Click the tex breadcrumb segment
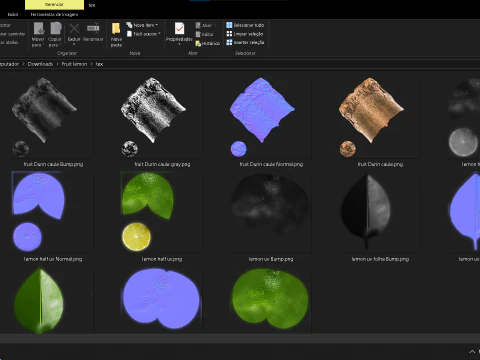Viewport: 480px width, 360px height. click(x=99, y=64)
